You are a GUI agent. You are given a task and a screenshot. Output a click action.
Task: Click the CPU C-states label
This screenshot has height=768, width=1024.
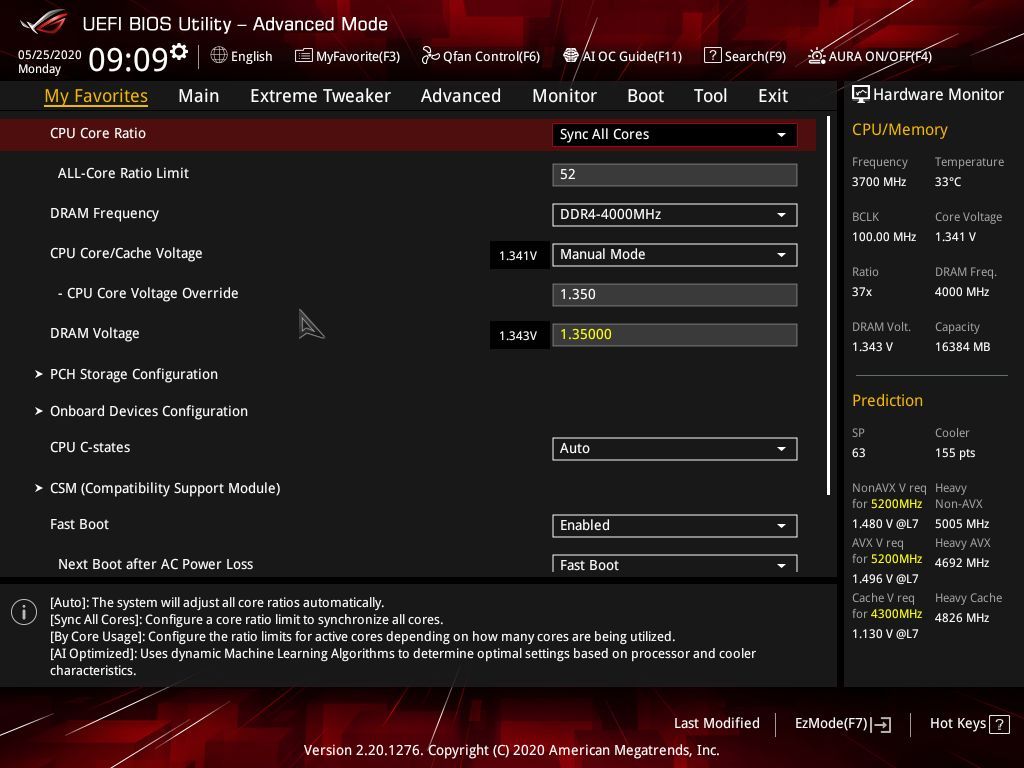click(90, 447)
